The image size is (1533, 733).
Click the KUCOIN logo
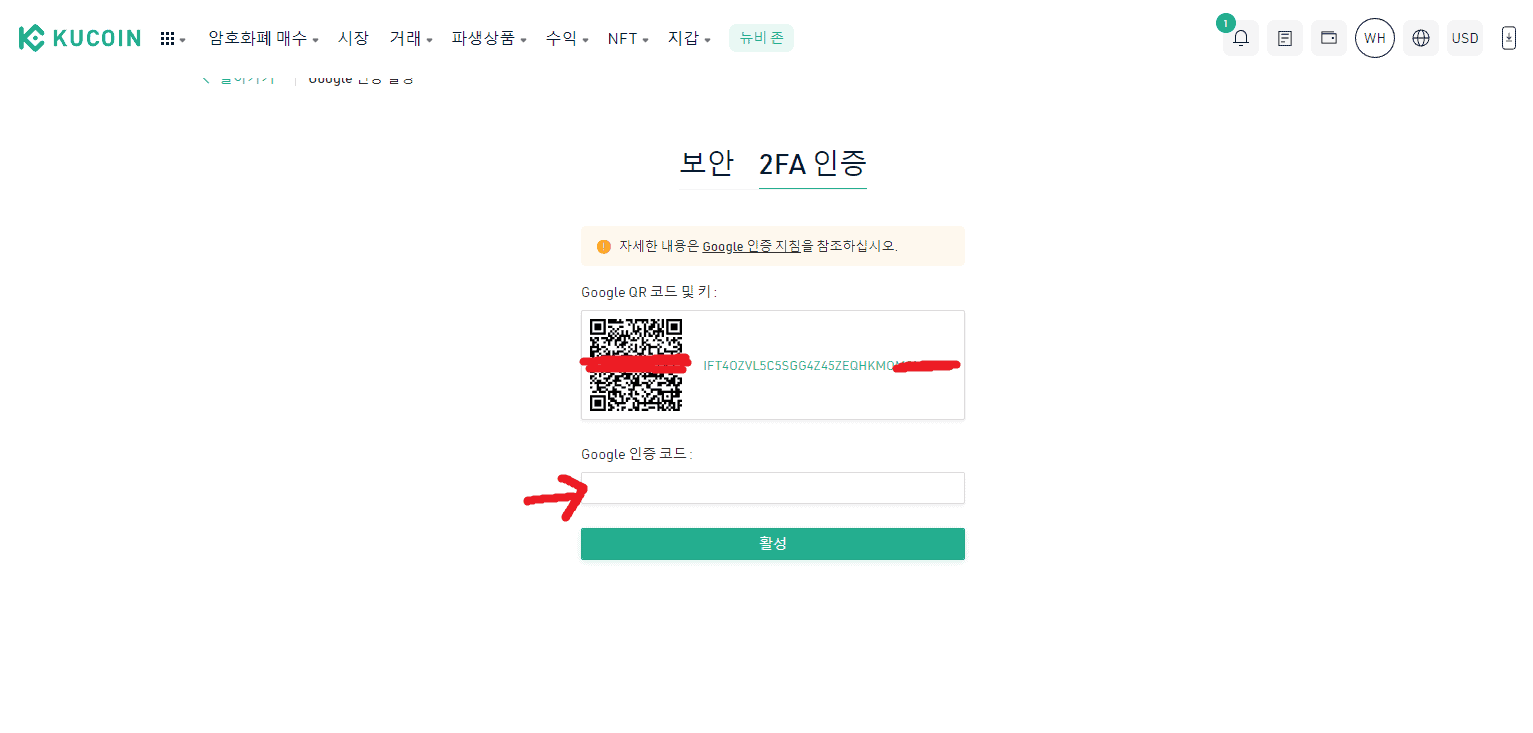[x=80, y=37]
